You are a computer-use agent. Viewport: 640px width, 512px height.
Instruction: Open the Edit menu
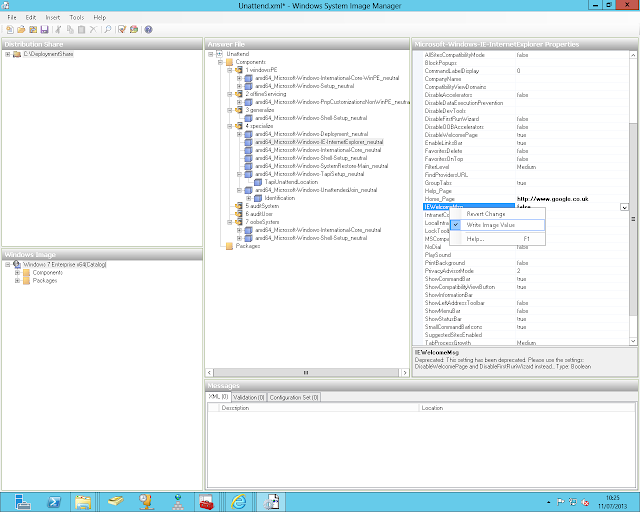(x=31, y=18)
